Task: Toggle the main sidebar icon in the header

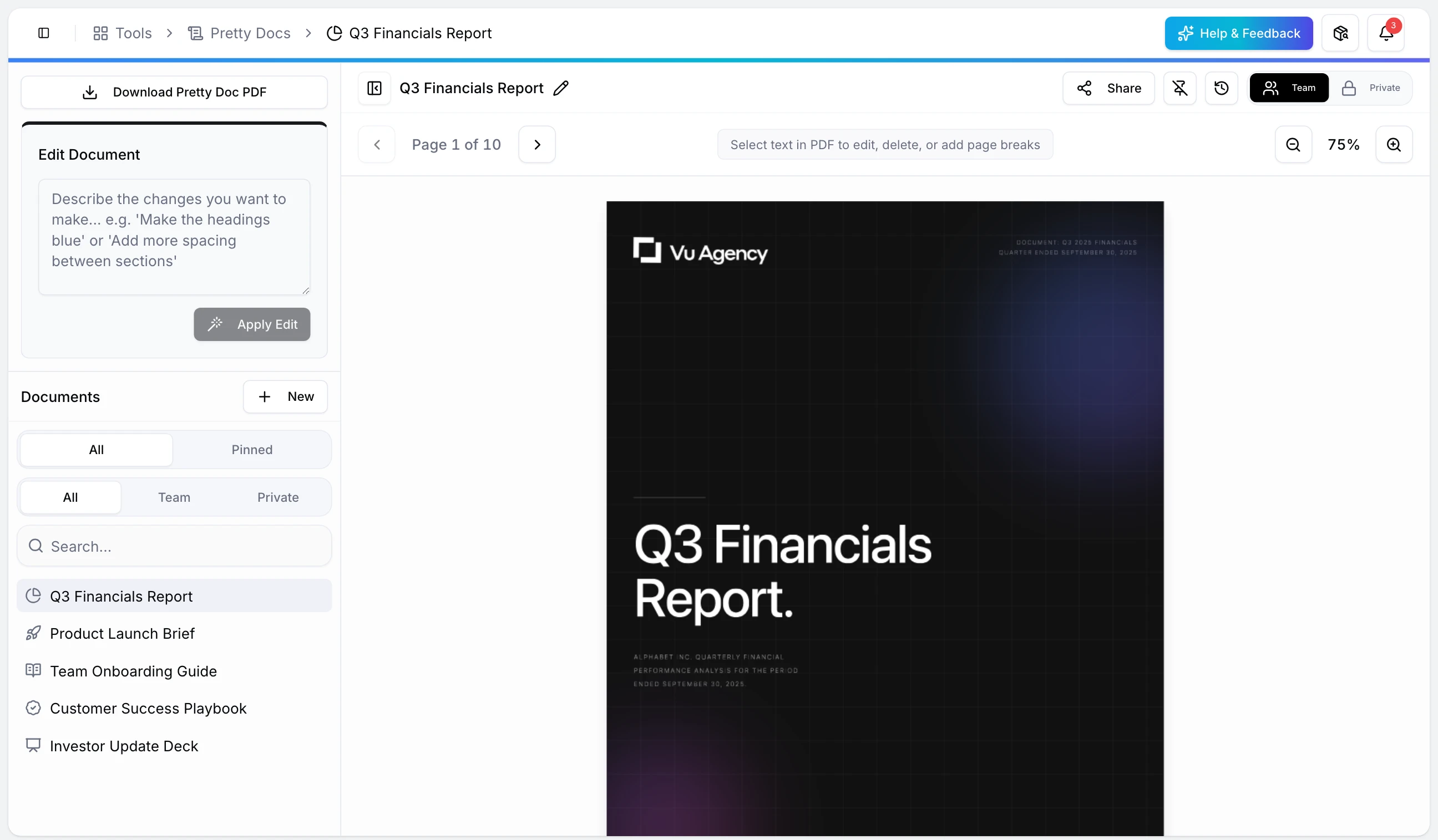Action: pos(43,33)
